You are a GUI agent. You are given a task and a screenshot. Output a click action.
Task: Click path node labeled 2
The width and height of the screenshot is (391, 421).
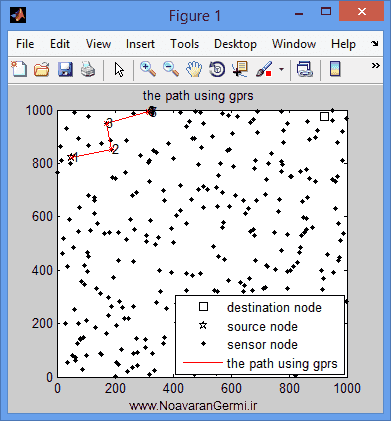[x=111, y=150]
